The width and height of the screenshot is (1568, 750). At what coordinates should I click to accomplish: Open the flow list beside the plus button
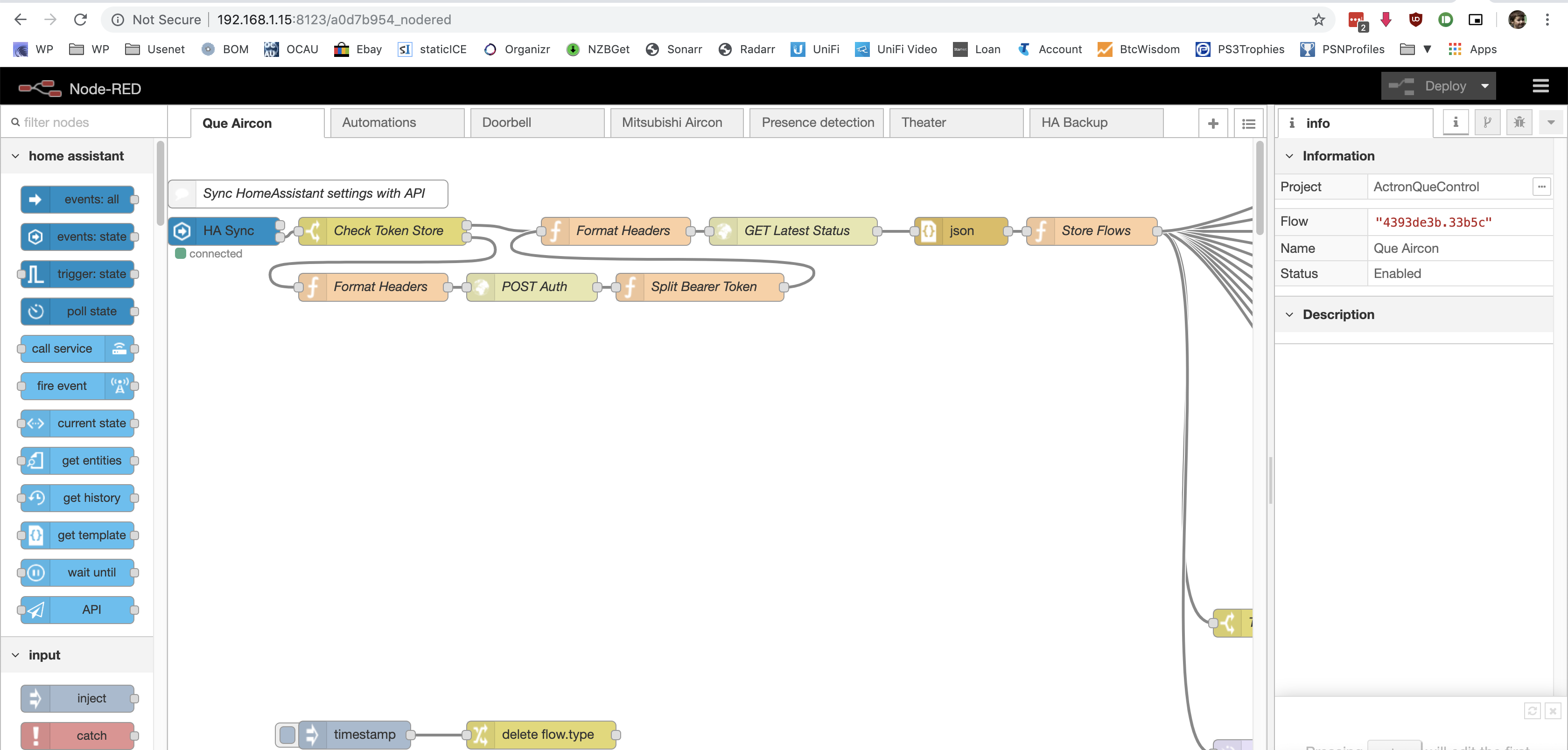click(1248, 123)
